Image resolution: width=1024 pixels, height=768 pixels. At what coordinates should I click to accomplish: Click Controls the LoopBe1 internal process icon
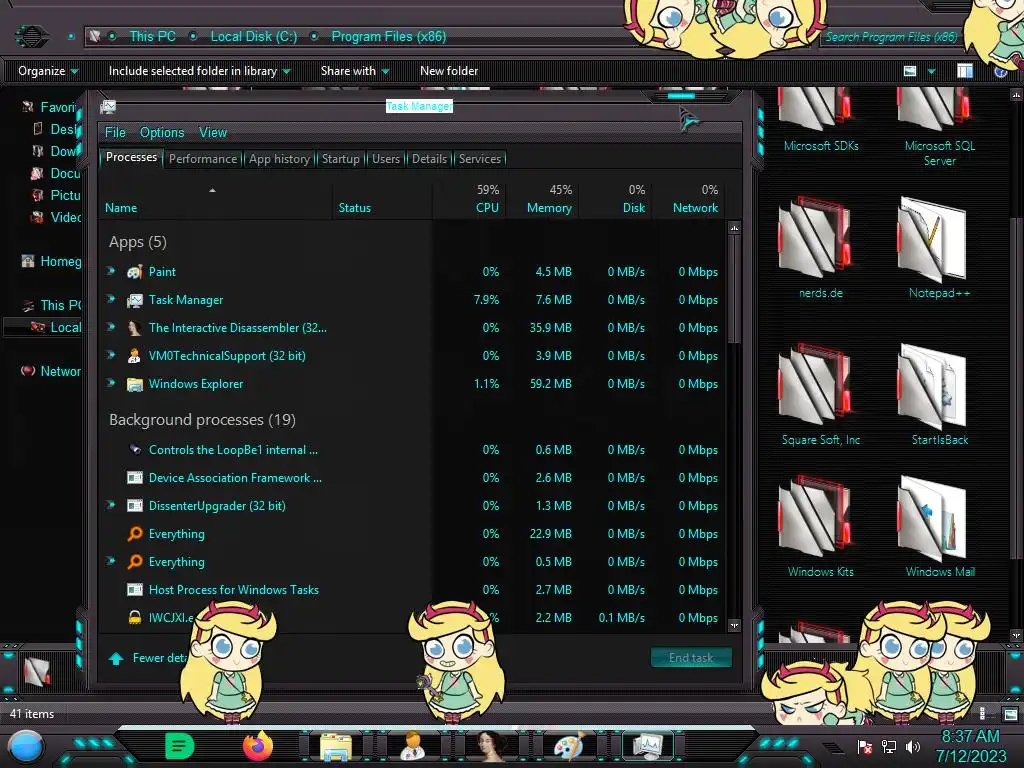point(135,449)
